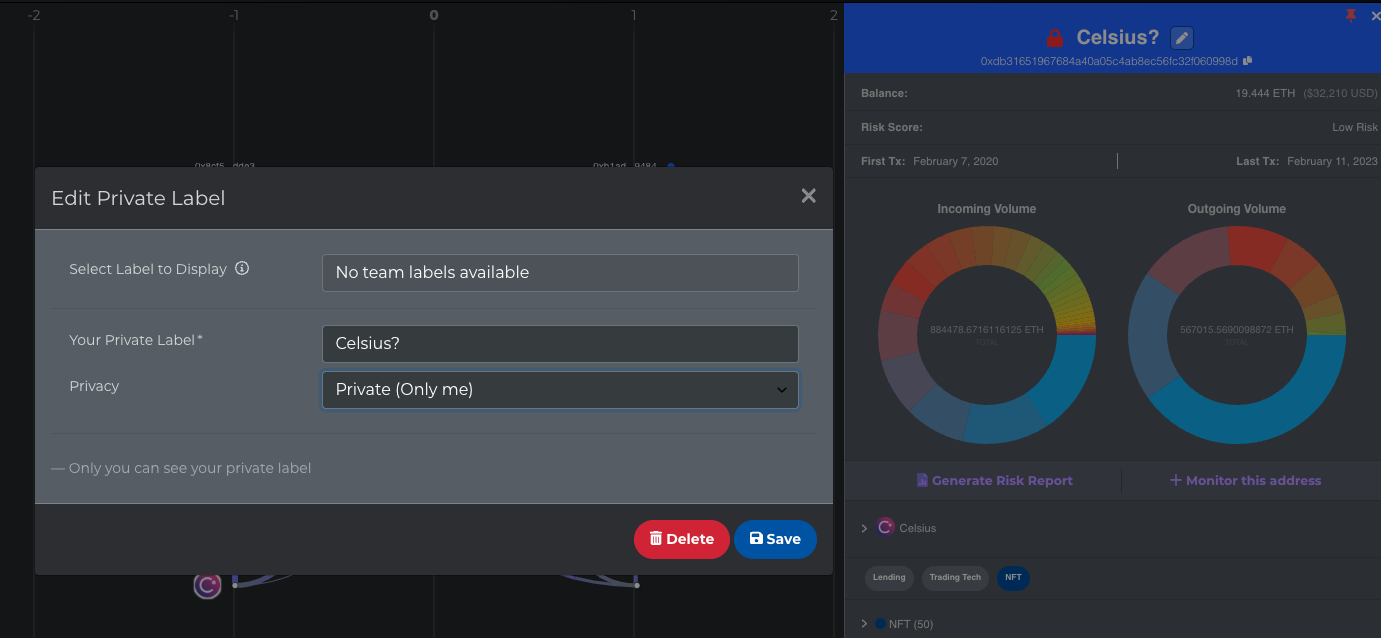Open the Privacy dropdown
This screenshot has width=1381, height=638.
(x=560, y=390)
